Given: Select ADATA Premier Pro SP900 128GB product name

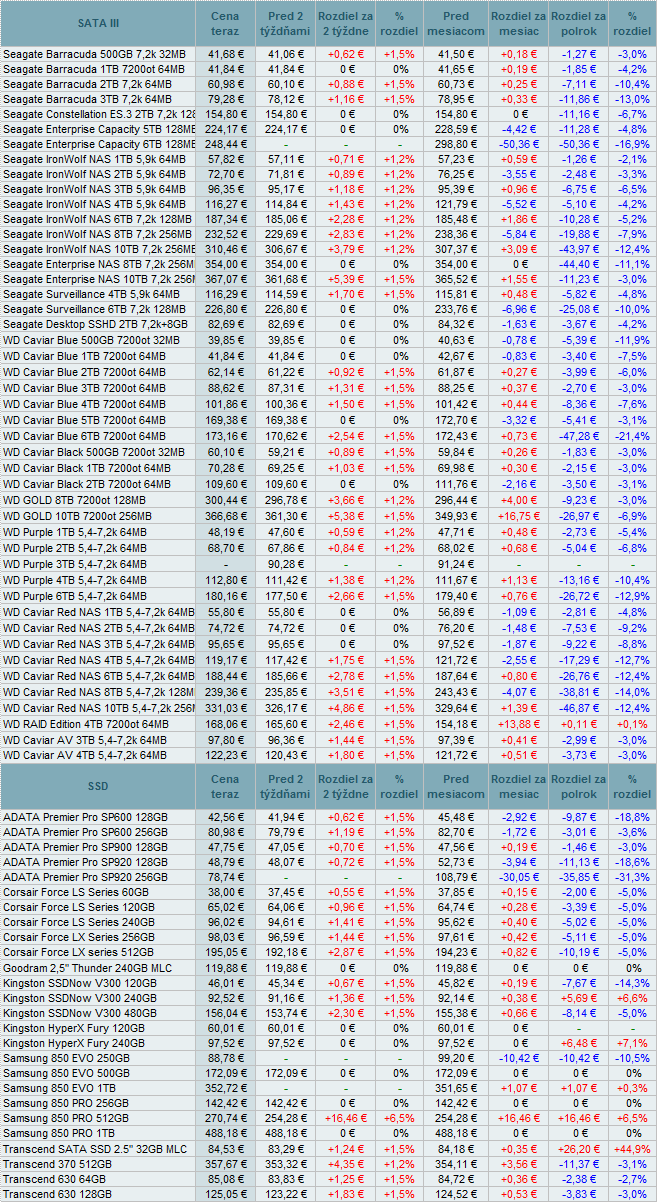Looking at the screenshot, I should coord(85,848).
